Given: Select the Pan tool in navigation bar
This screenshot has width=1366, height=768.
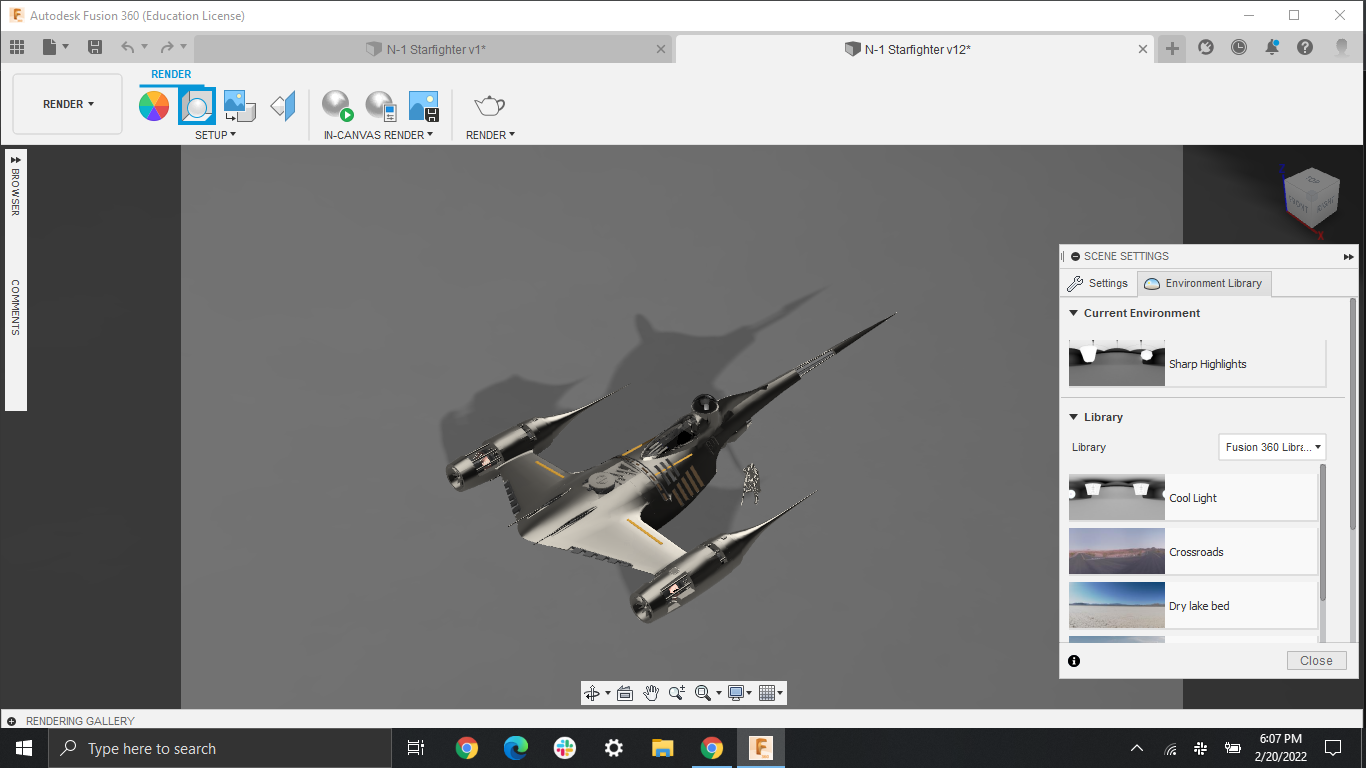Looking at the screenshot, I should [x=651, y=692].
